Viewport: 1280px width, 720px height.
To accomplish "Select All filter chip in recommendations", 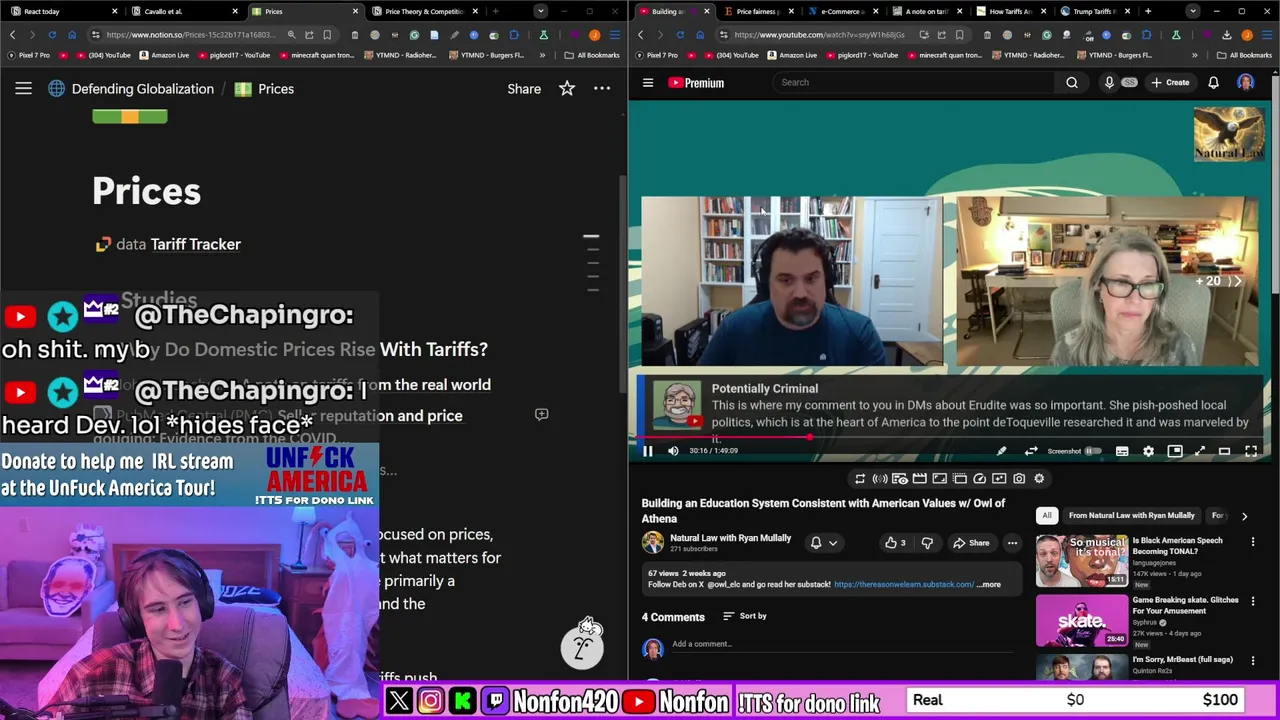I will pyautogui.click(x=1046, y=516).
